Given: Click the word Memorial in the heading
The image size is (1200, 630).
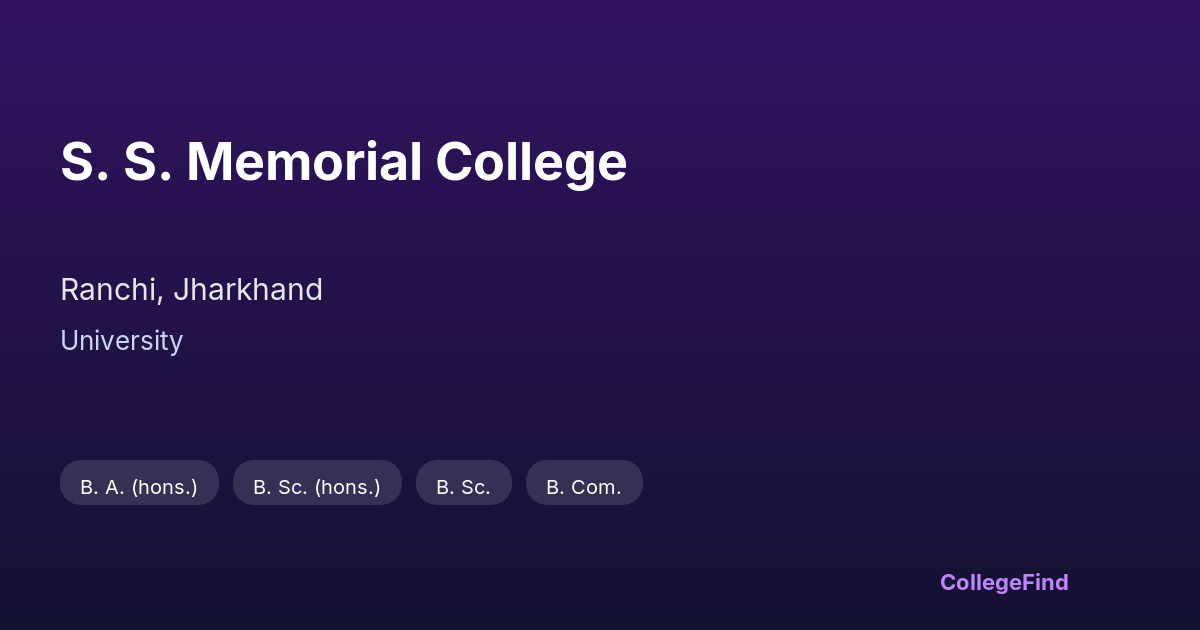Looking at the screenshot, I should [304, 162].
